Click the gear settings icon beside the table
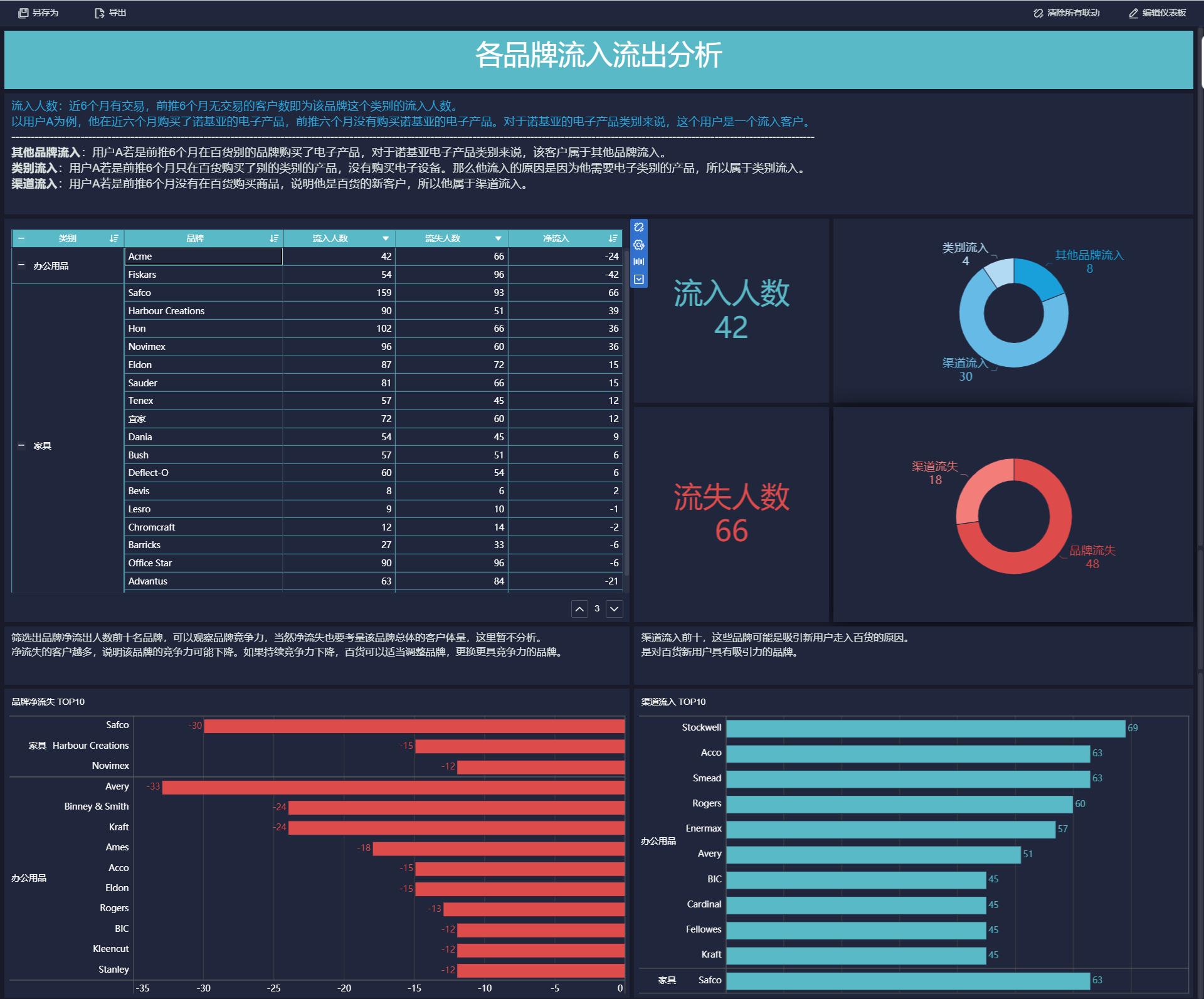This screenshot has width=1204, height=999. (x=638, y=245)
